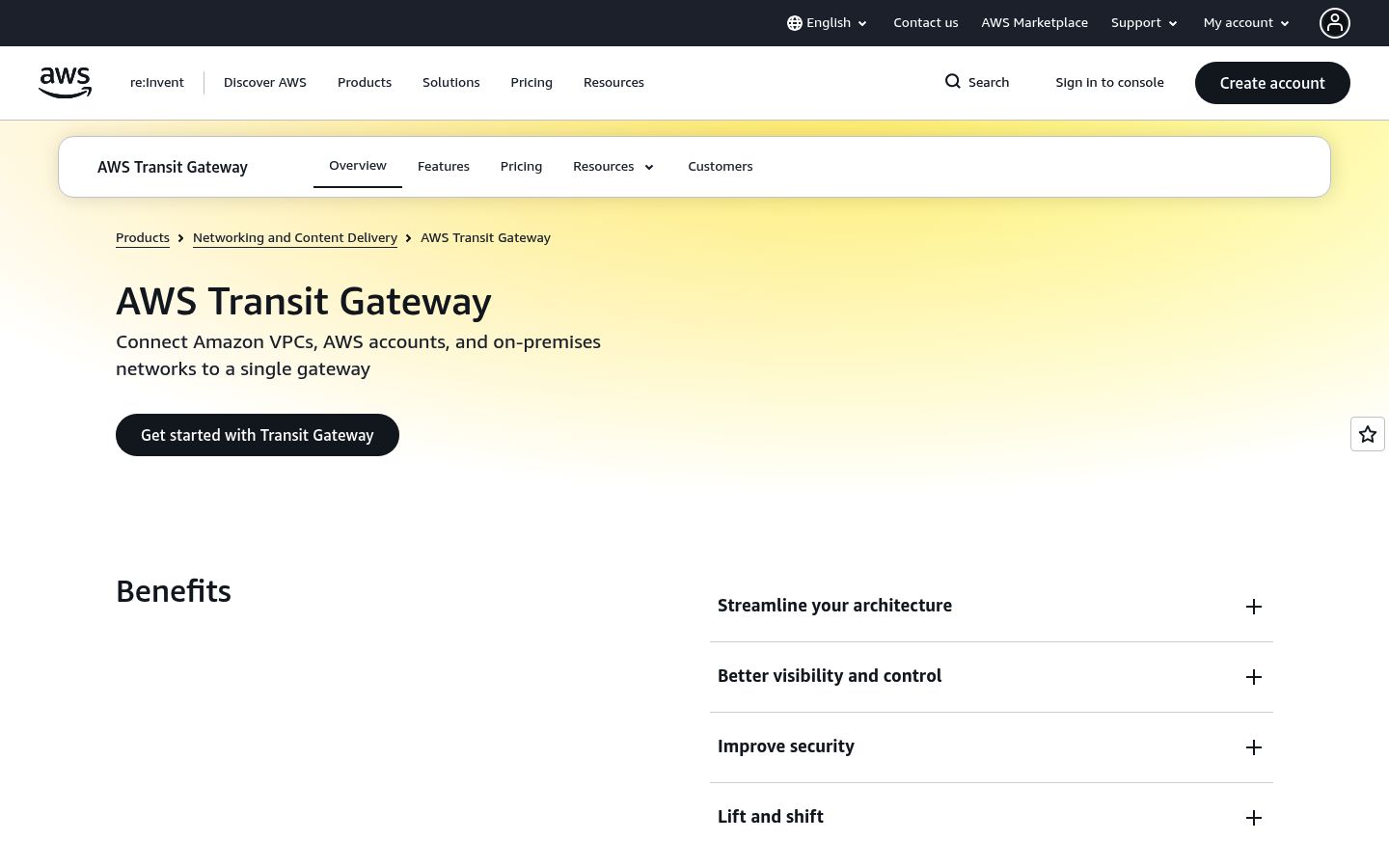Click the AWS Transit Gateway main heading
1389x868 pixels.
click(x=304, y=302)
